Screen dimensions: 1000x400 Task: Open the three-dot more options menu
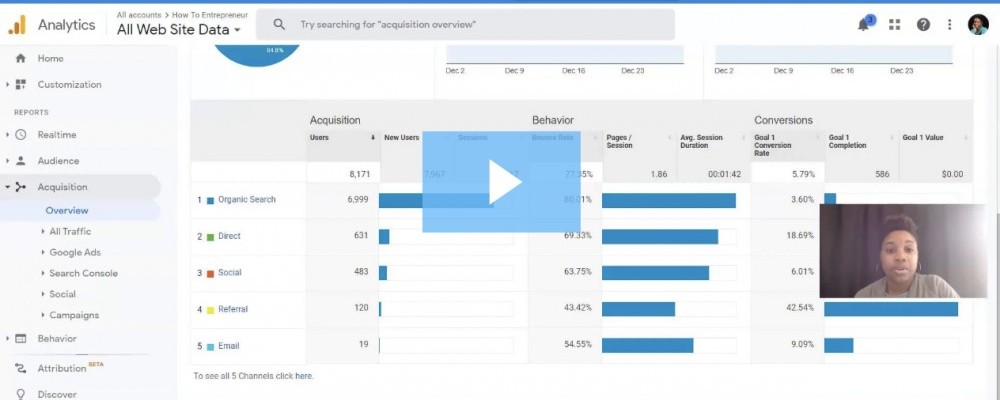pyautogui.click(x=950, y=25)
